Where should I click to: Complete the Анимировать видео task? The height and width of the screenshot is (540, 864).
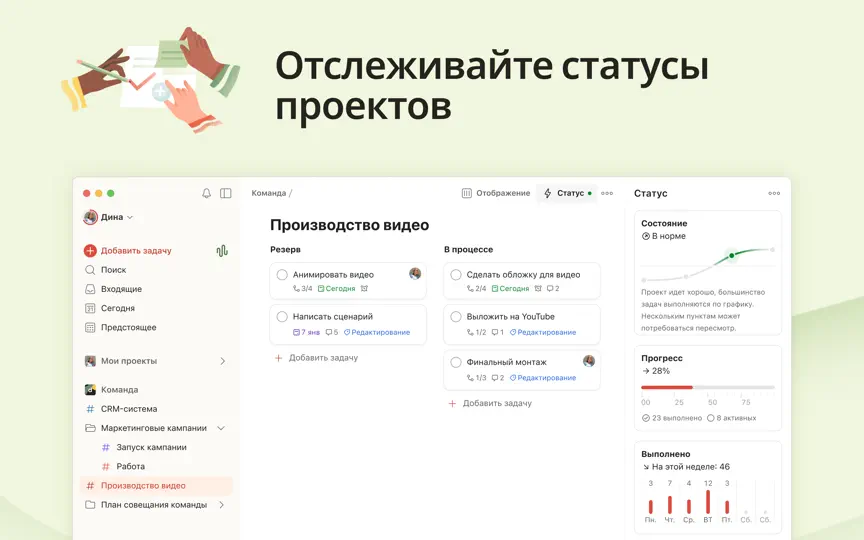282,274
